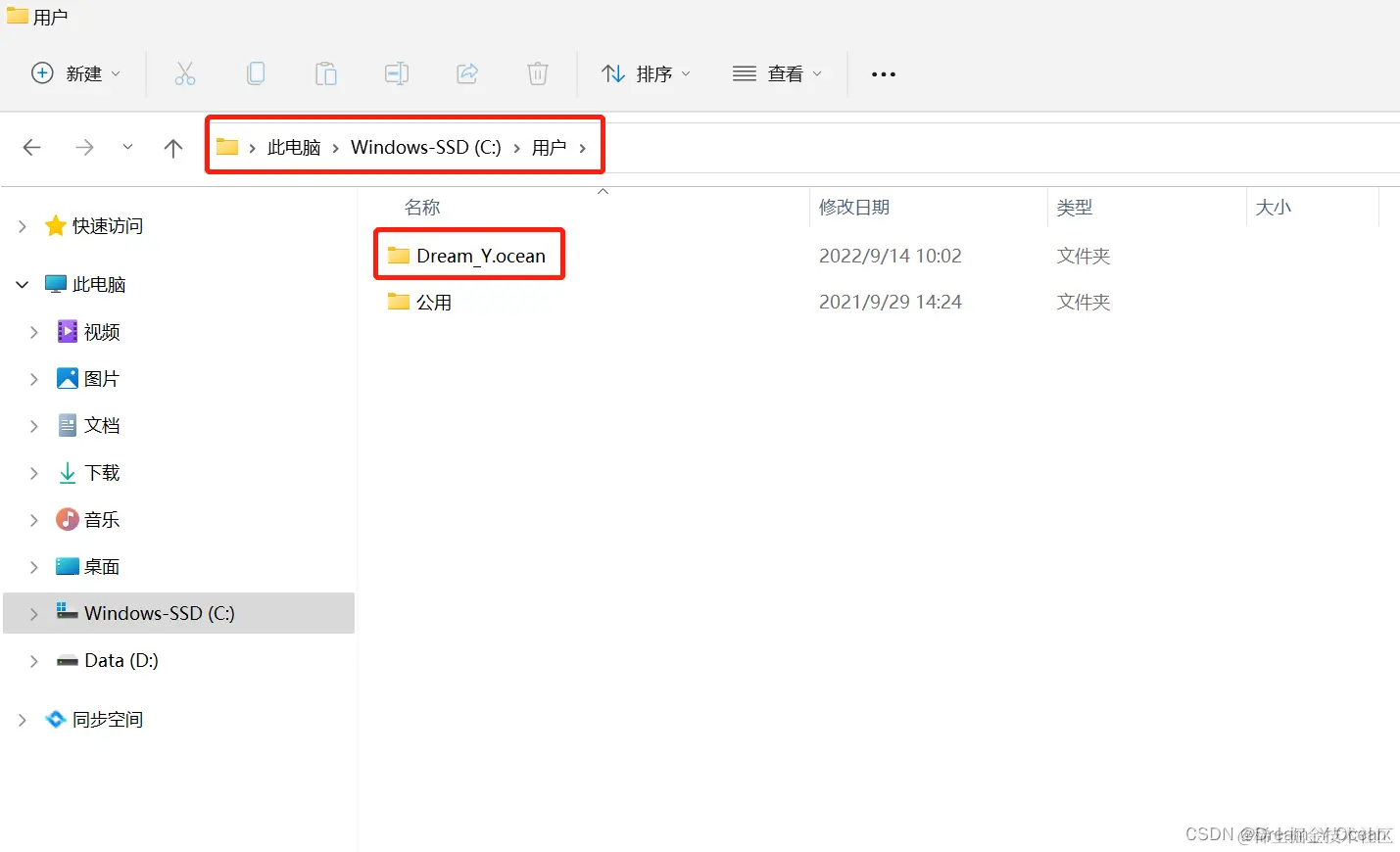Expand 快速访问 in navigation pane

pos(23,226)
